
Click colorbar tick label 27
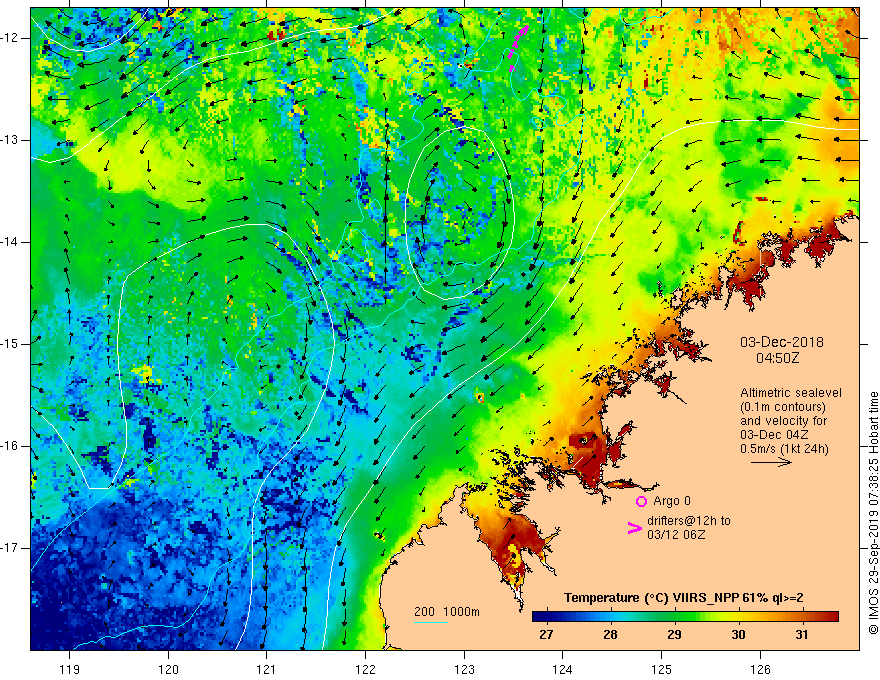[x=546, y=634]
